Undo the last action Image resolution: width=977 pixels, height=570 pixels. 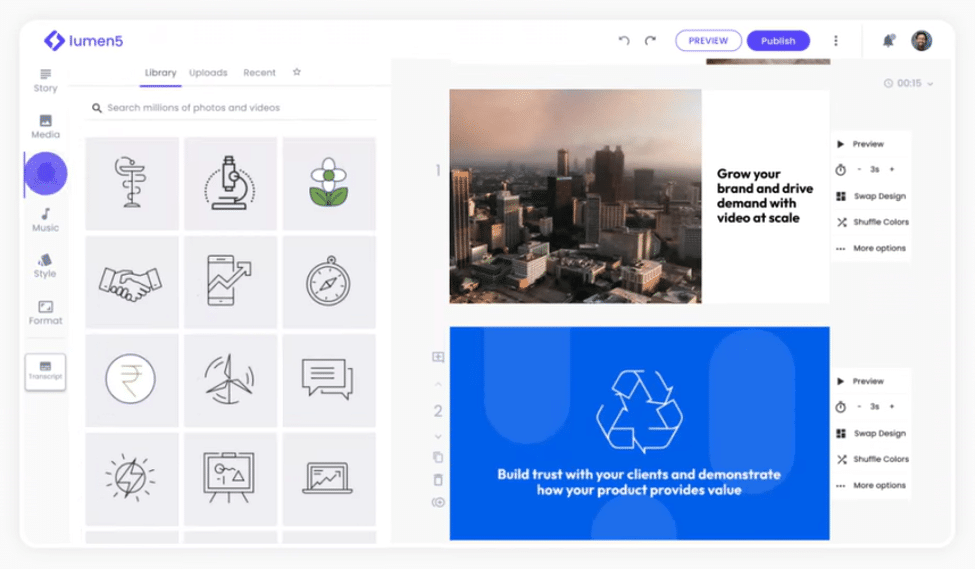click(624, 40)
